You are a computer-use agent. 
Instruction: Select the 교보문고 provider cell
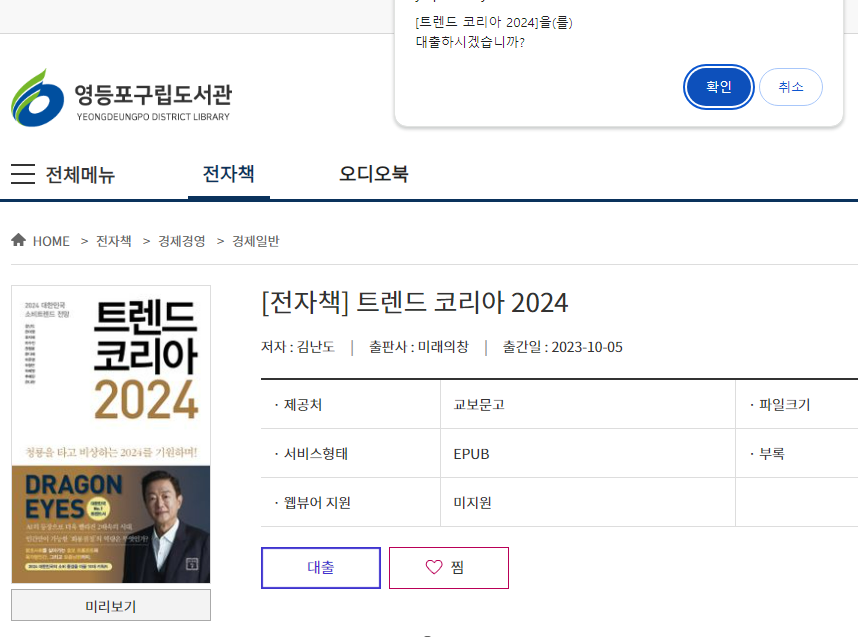tap(588, 404)
